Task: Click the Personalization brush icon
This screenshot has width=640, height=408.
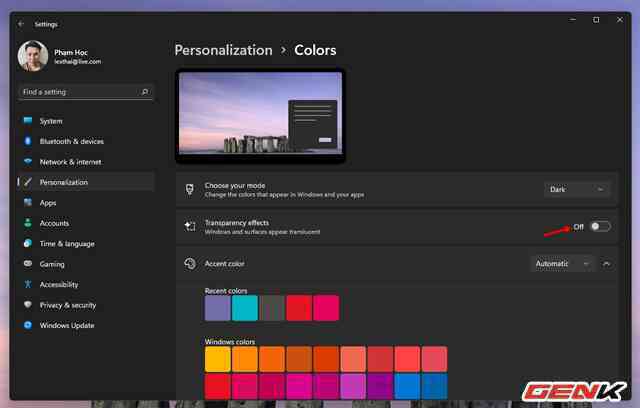Action: coord(28,182)
